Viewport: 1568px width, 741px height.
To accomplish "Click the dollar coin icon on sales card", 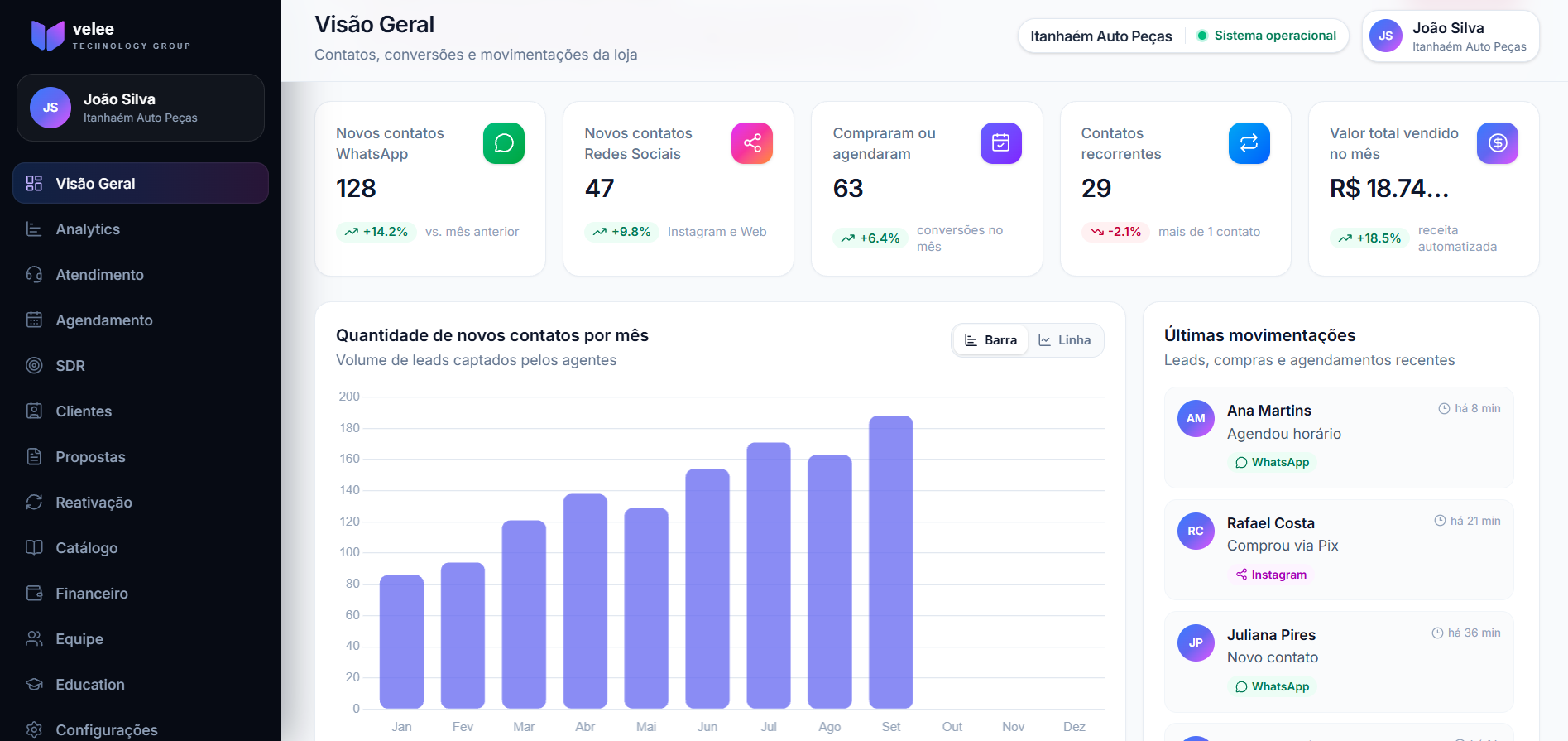I will 1498,143.
